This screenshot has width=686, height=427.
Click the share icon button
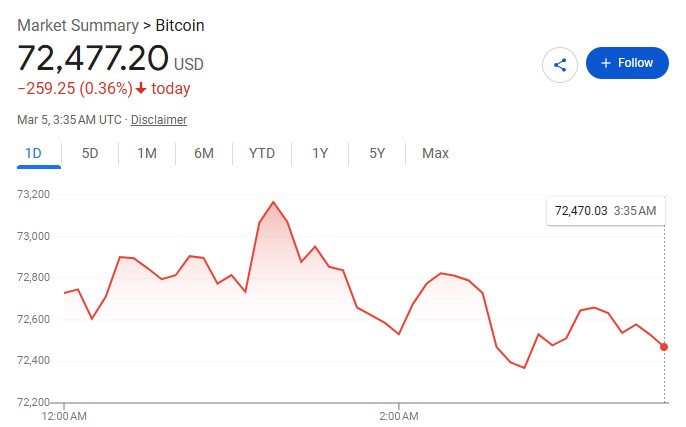pos(560,64)
